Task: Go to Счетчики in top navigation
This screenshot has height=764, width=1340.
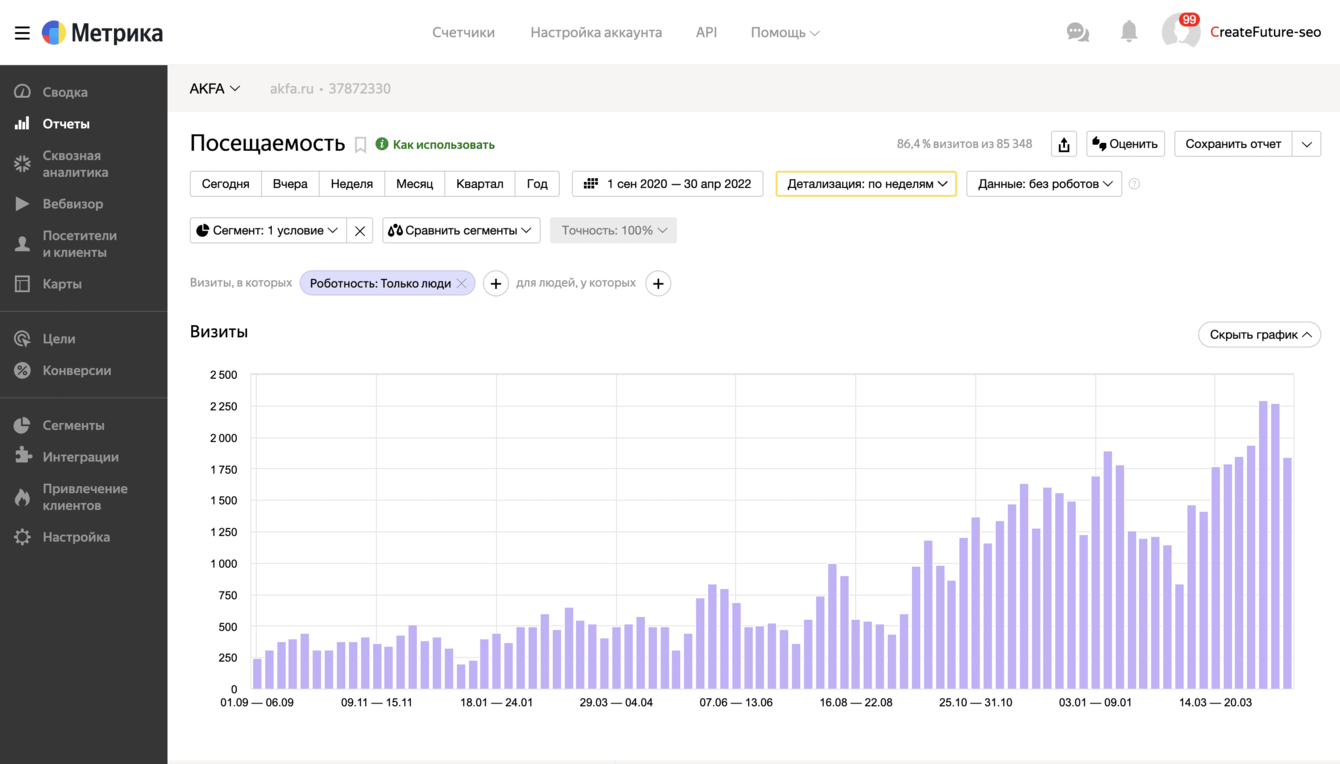Action: click(463, 32)
